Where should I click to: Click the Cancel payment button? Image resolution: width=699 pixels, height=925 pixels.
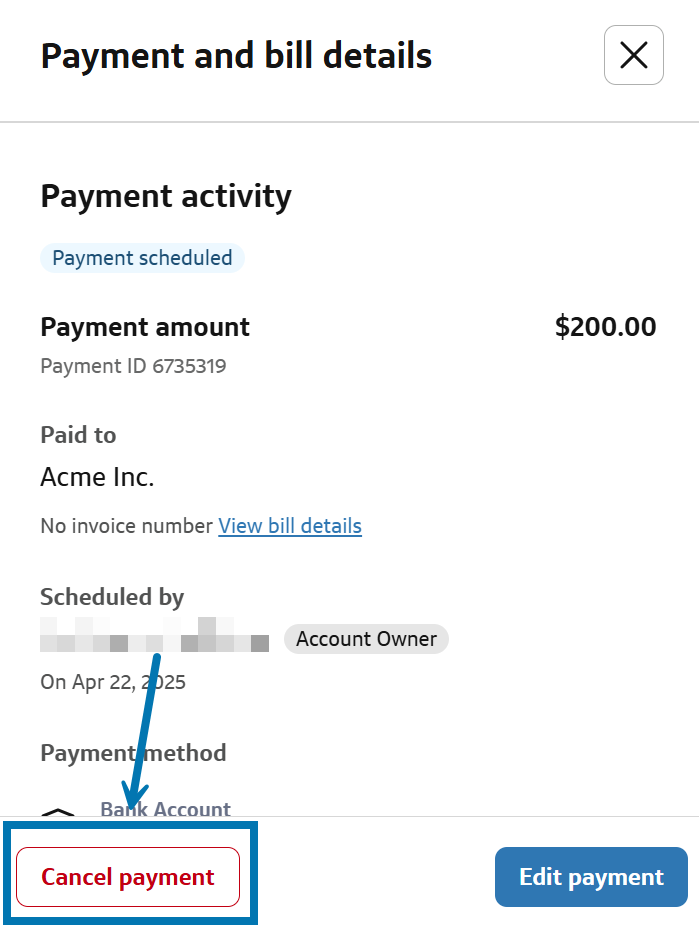coord(128,877)
